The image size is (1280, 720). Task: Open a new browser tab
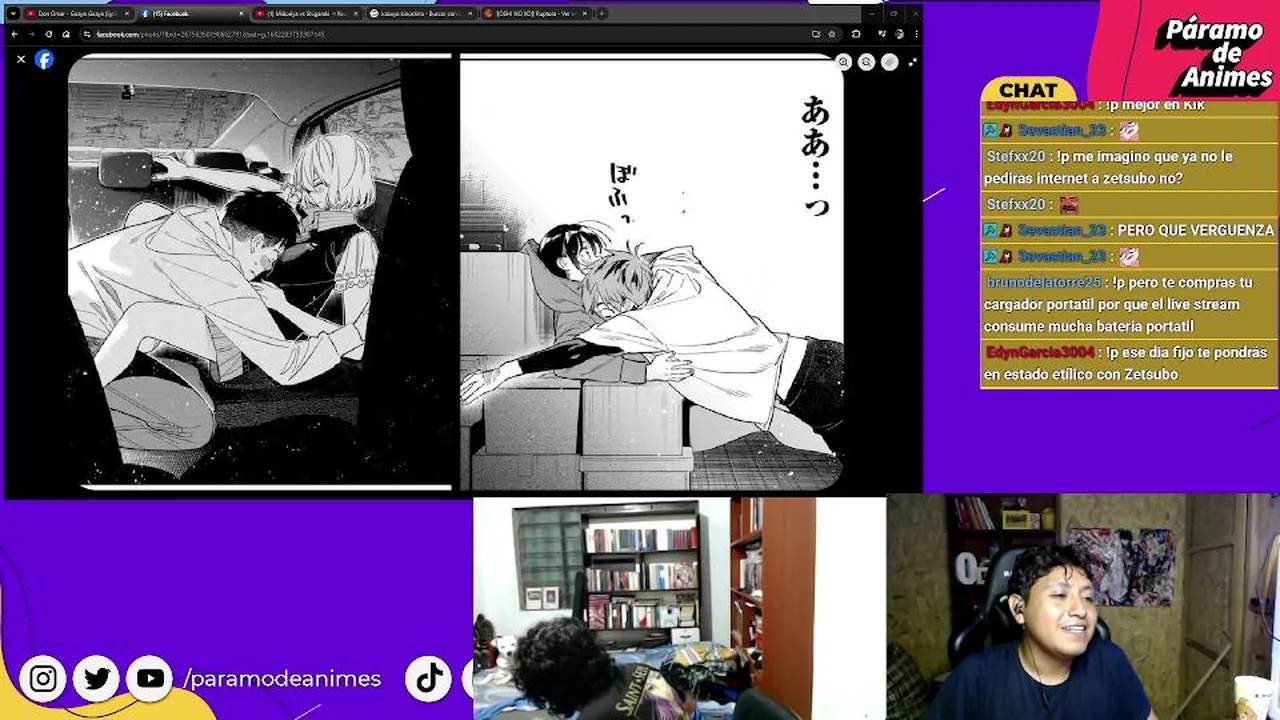(x=601, y=14)
